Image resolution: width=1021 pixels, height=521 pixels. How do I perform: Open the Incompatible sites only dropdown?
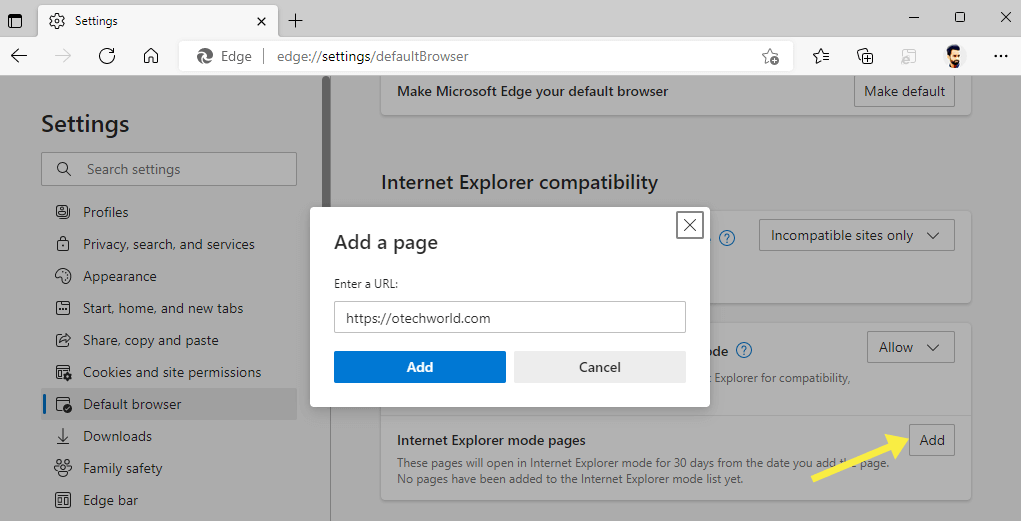pos(856,235)
